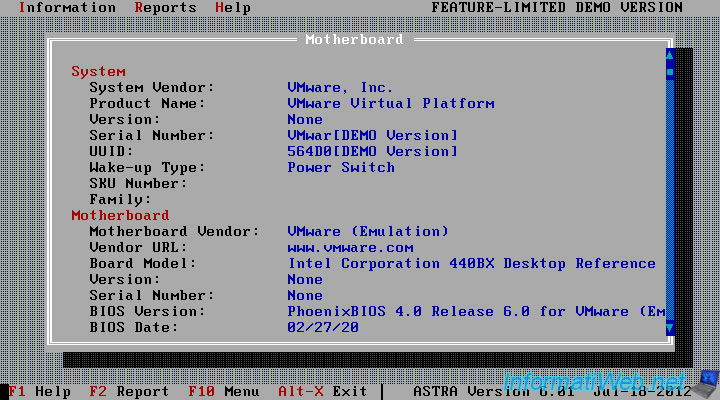The width and height of the screenshot is (720, 400).
Task: Click "VMware (Emulation)" value
Action: [368, 231]
